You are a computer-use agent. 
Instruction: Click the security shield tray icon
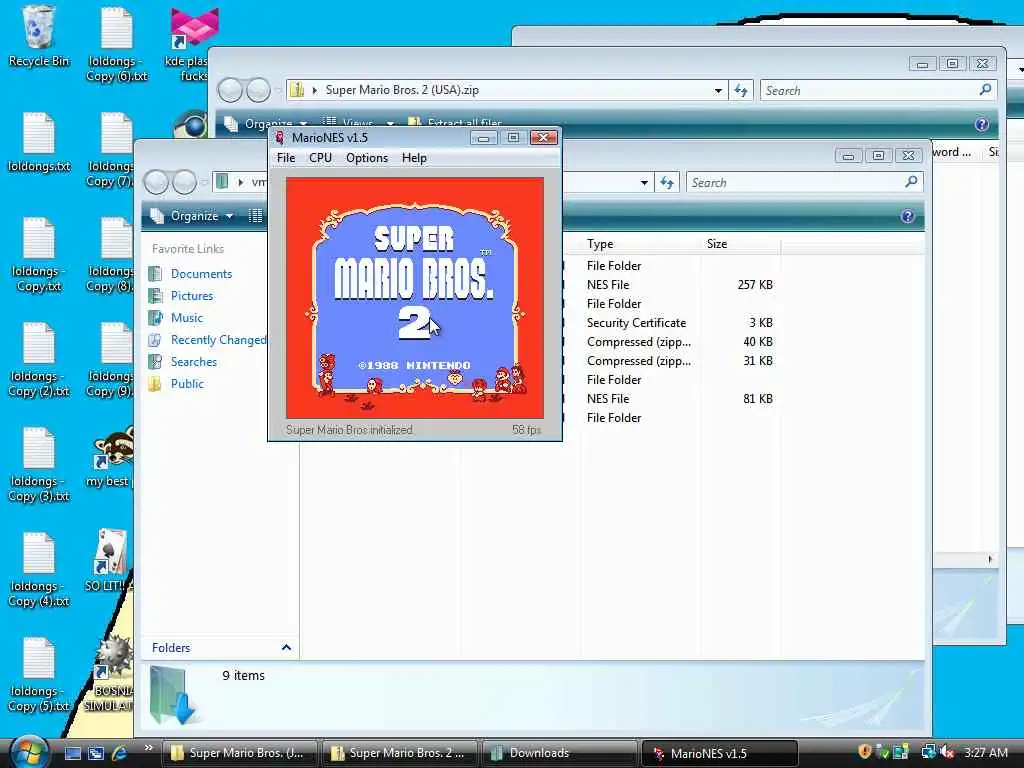click(865, 752)
